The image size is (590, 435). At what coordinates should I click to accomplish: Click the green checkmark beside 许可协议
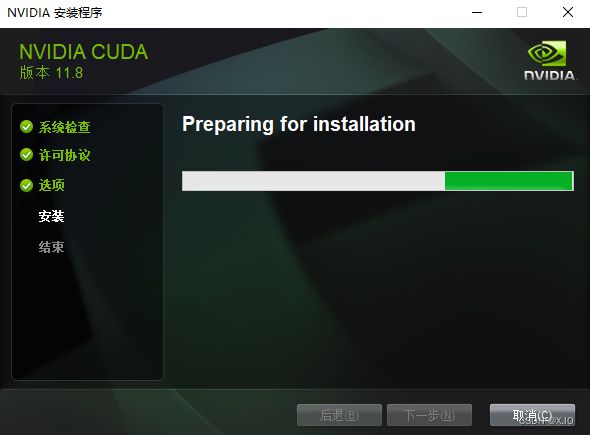26,154
